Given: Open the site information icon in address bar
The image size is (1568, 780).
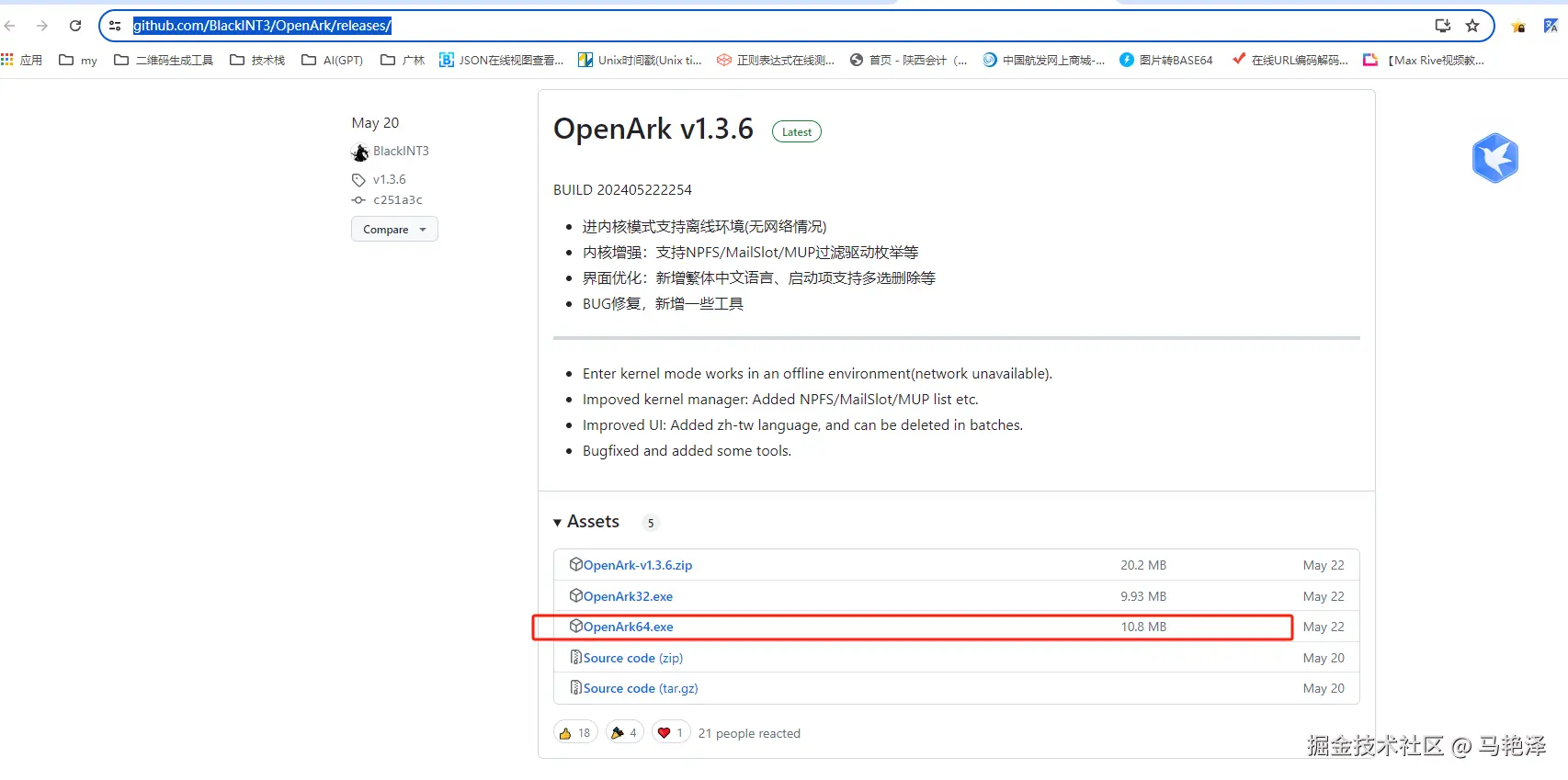Looking at the screenshot, I should point(115,26).
